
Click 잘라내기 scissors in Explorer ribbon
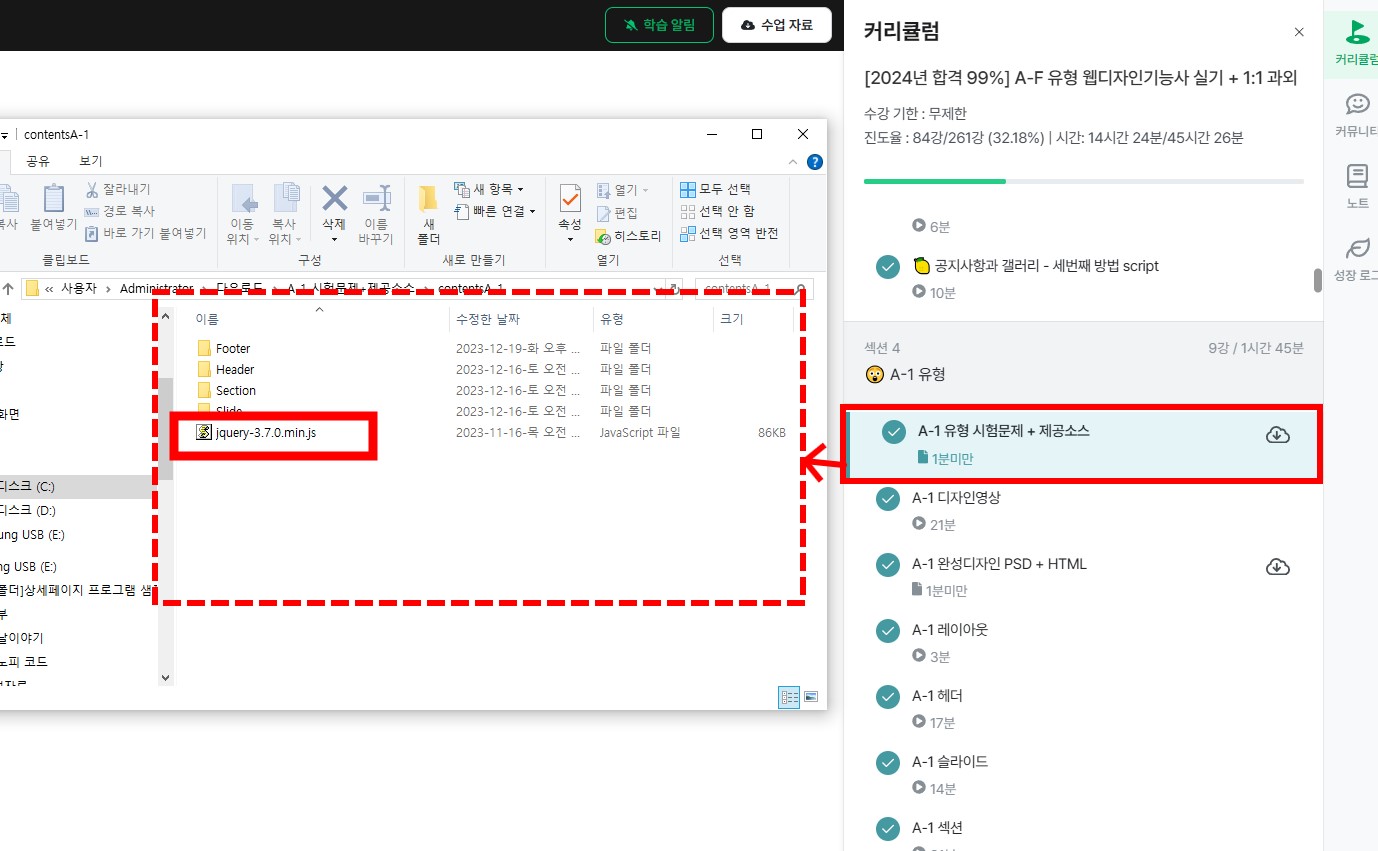(117, 189)
